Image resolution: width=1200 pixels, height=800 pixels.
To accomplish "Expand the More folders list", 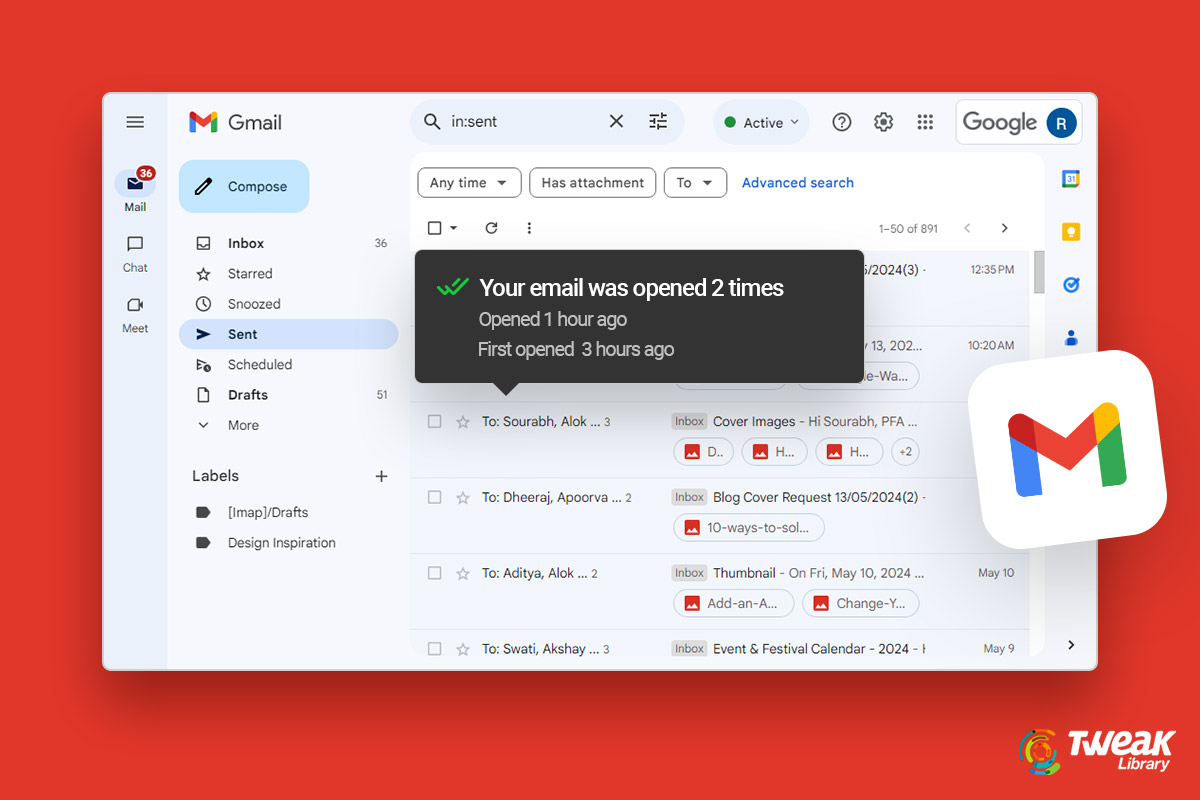I will pos(243,425).
